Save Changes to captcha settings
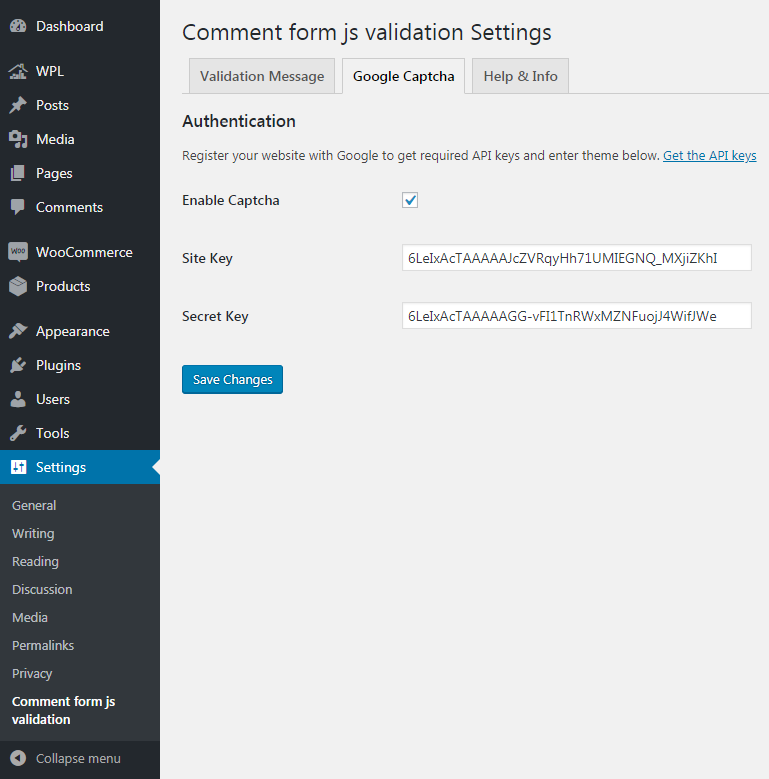Screen dimensions: 769x779 tap(232, 380)
